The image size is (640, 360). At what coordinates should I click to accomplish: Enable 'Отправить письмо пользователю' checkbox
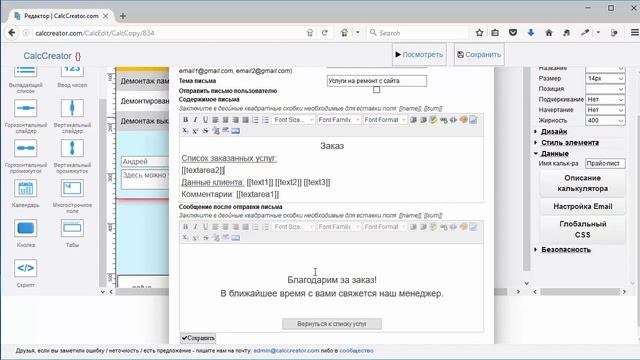[x=376, y=89]
